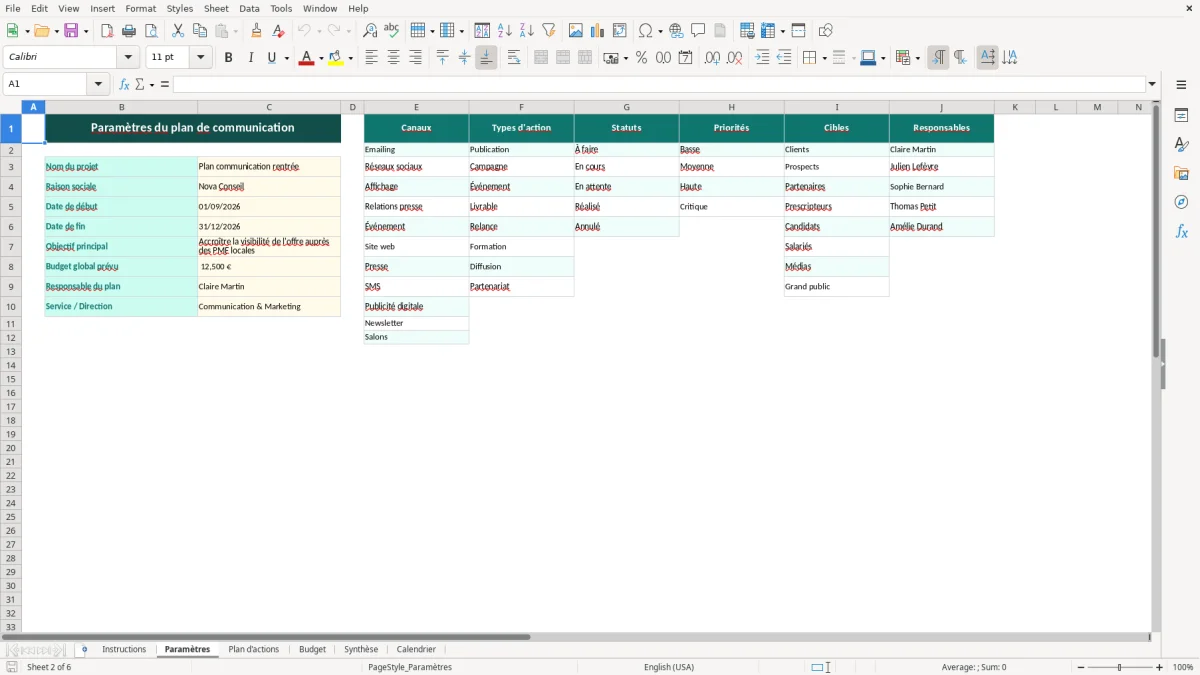
Task: Insert pivot table icon
Action: [620, 31]
